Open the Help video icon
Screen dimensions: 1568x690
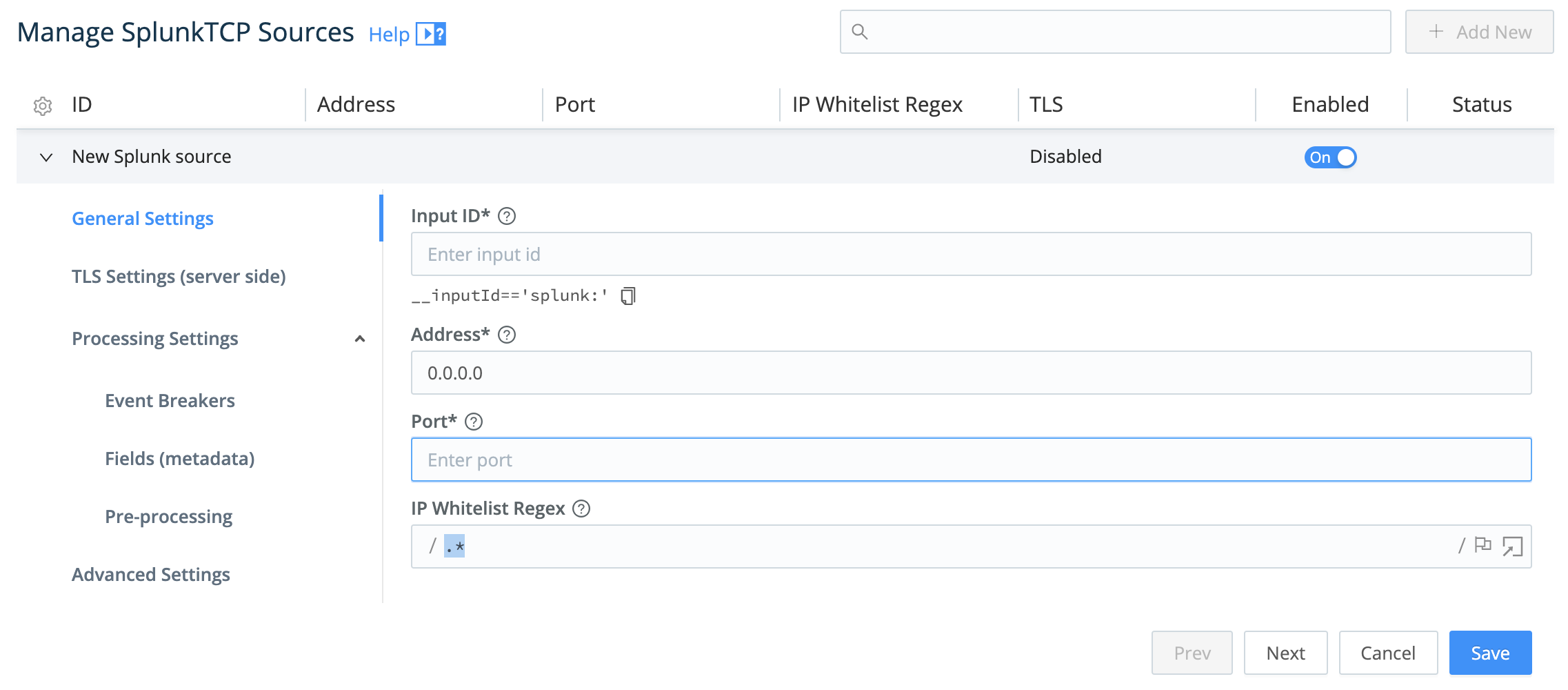(431, 34)
